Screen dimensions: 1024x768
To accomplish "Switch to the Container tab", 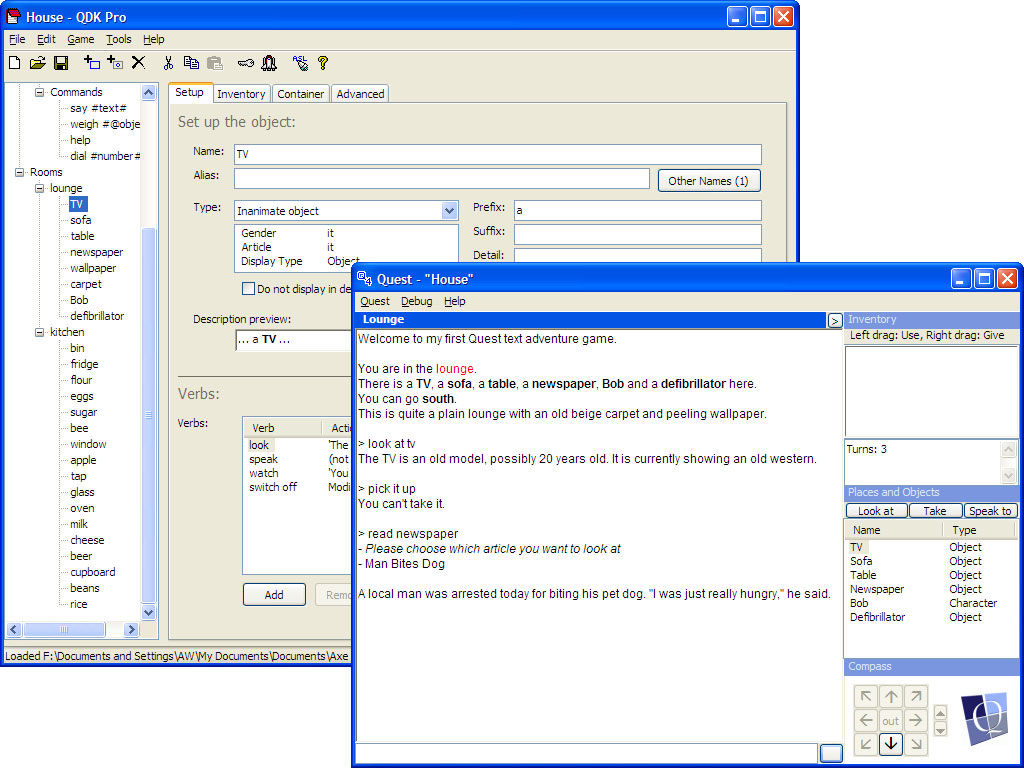I will point(300,94).
